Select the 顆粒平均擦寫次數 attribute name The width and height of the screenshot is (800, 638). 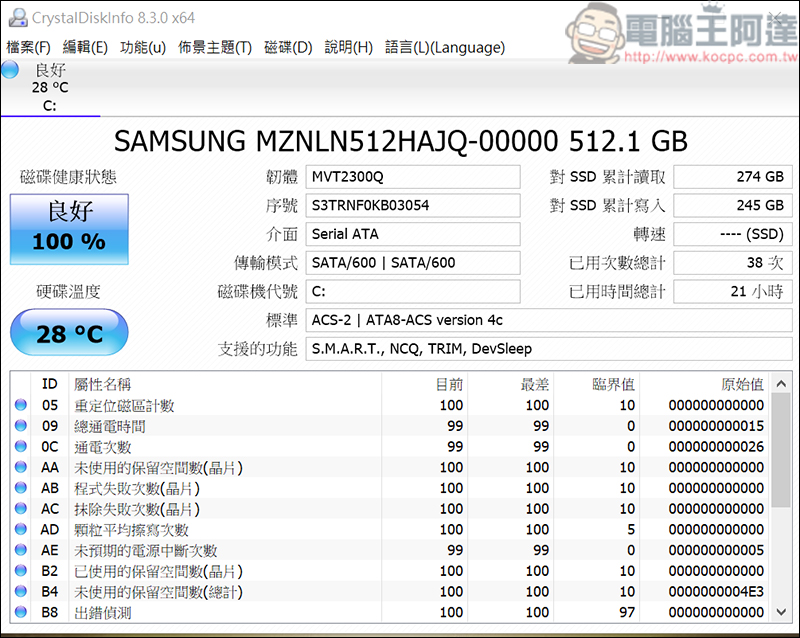[131, 530]
